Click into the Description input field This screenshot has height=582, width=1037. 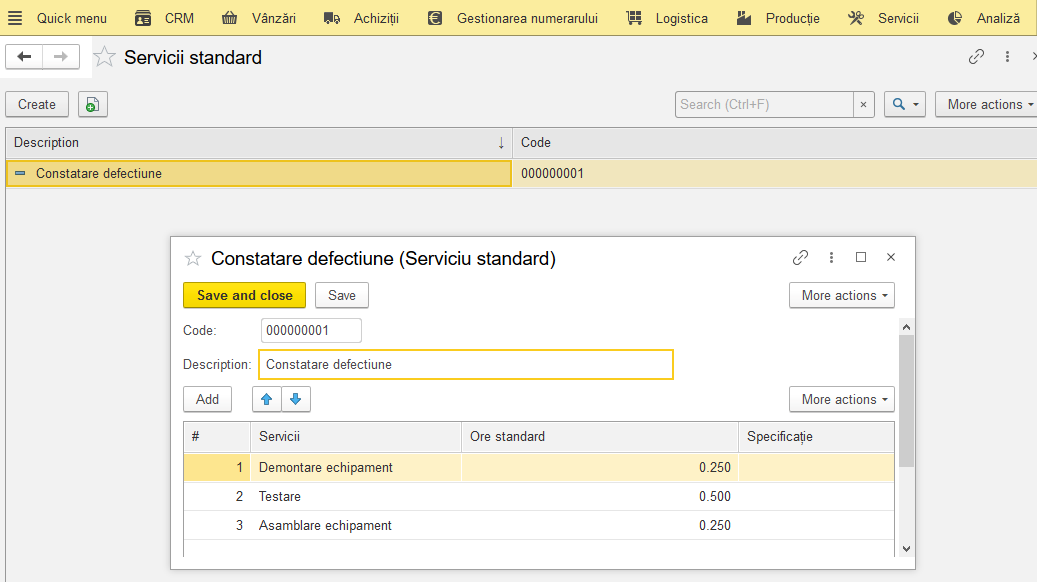point(466,364)
